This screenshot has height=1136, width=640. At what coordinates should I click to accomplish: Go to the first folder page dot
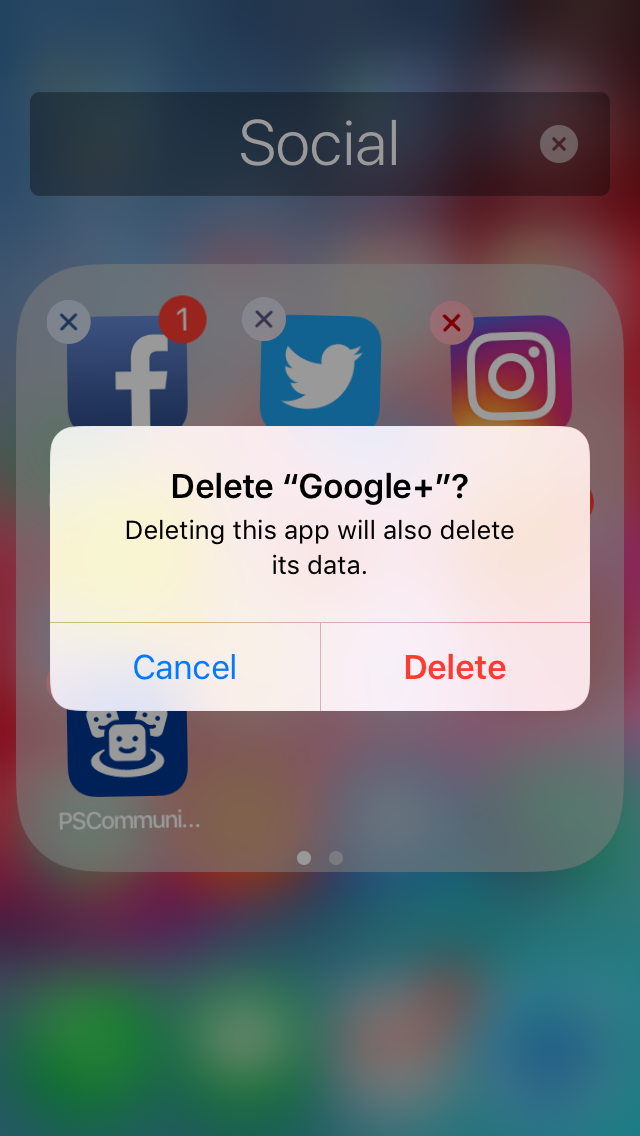(x=304, y=858)
